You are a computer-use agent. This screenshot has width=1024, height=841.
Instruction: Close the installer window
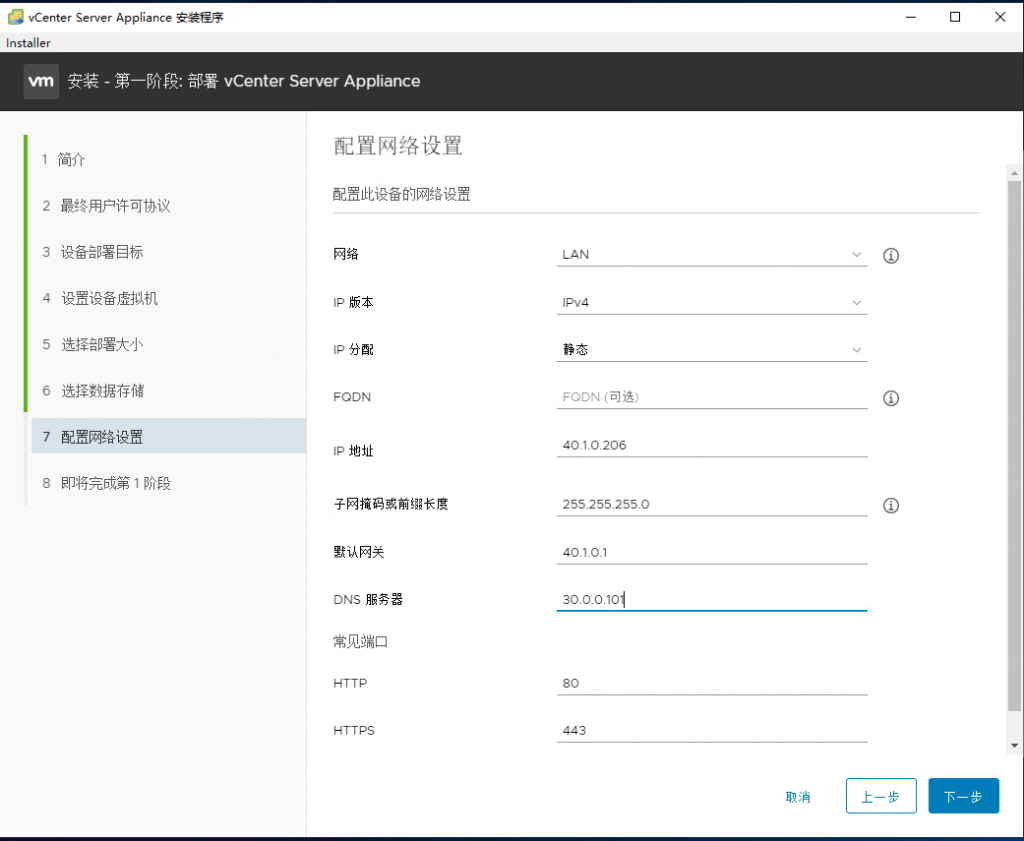point(1000,17)
